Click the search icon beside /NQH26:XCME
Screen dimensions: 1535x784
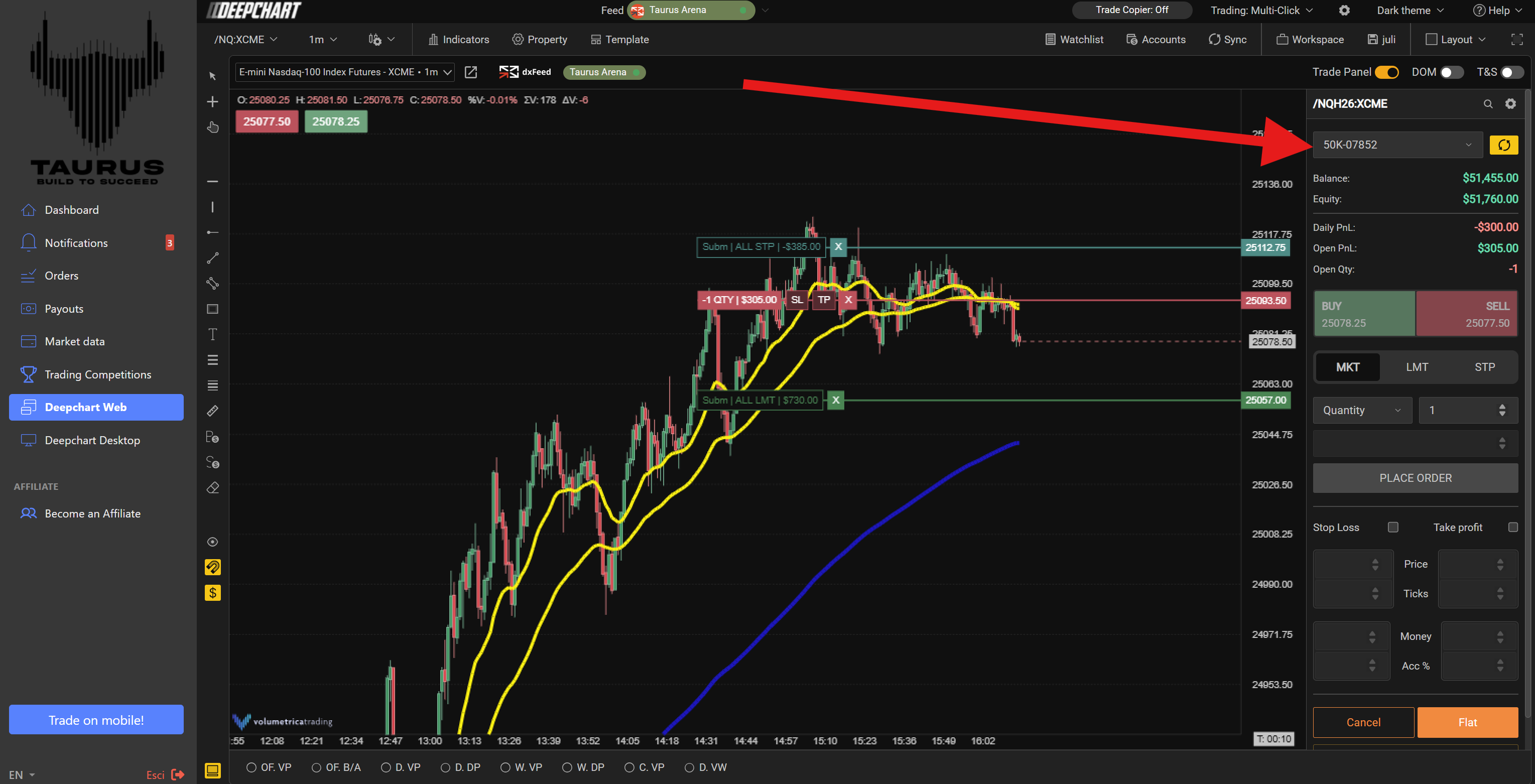(1487, 104)
